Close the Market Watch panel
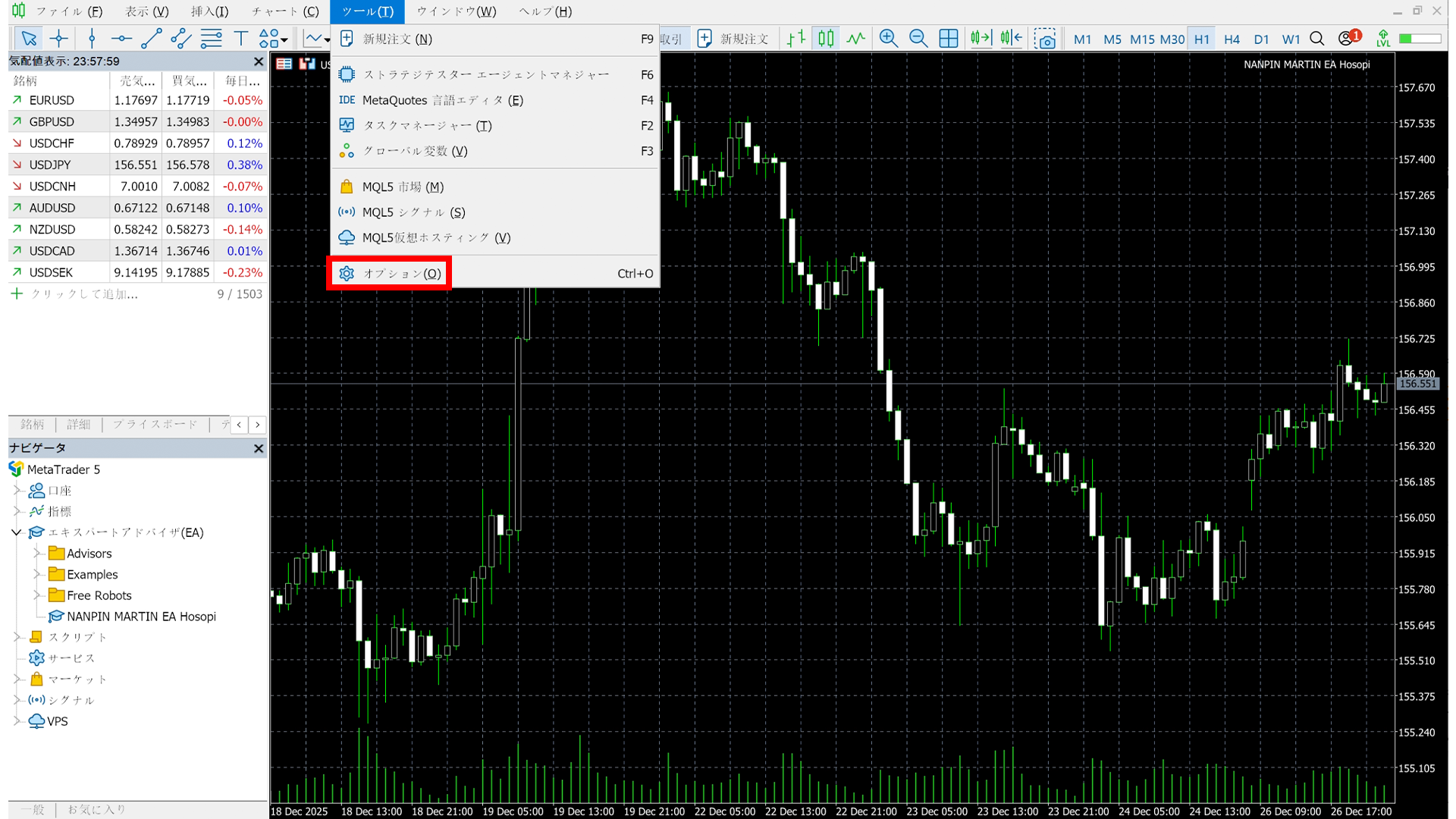The height and width of the screenshot is (819, 1456). 259,61
